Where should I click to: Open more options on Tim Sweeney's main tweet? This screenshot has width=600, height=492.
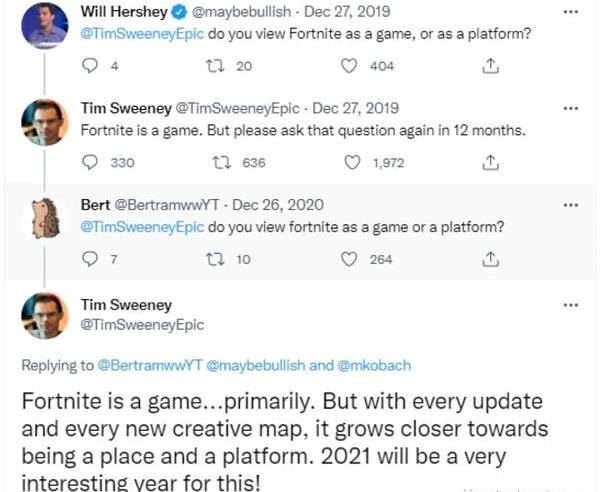pos(571,304)
